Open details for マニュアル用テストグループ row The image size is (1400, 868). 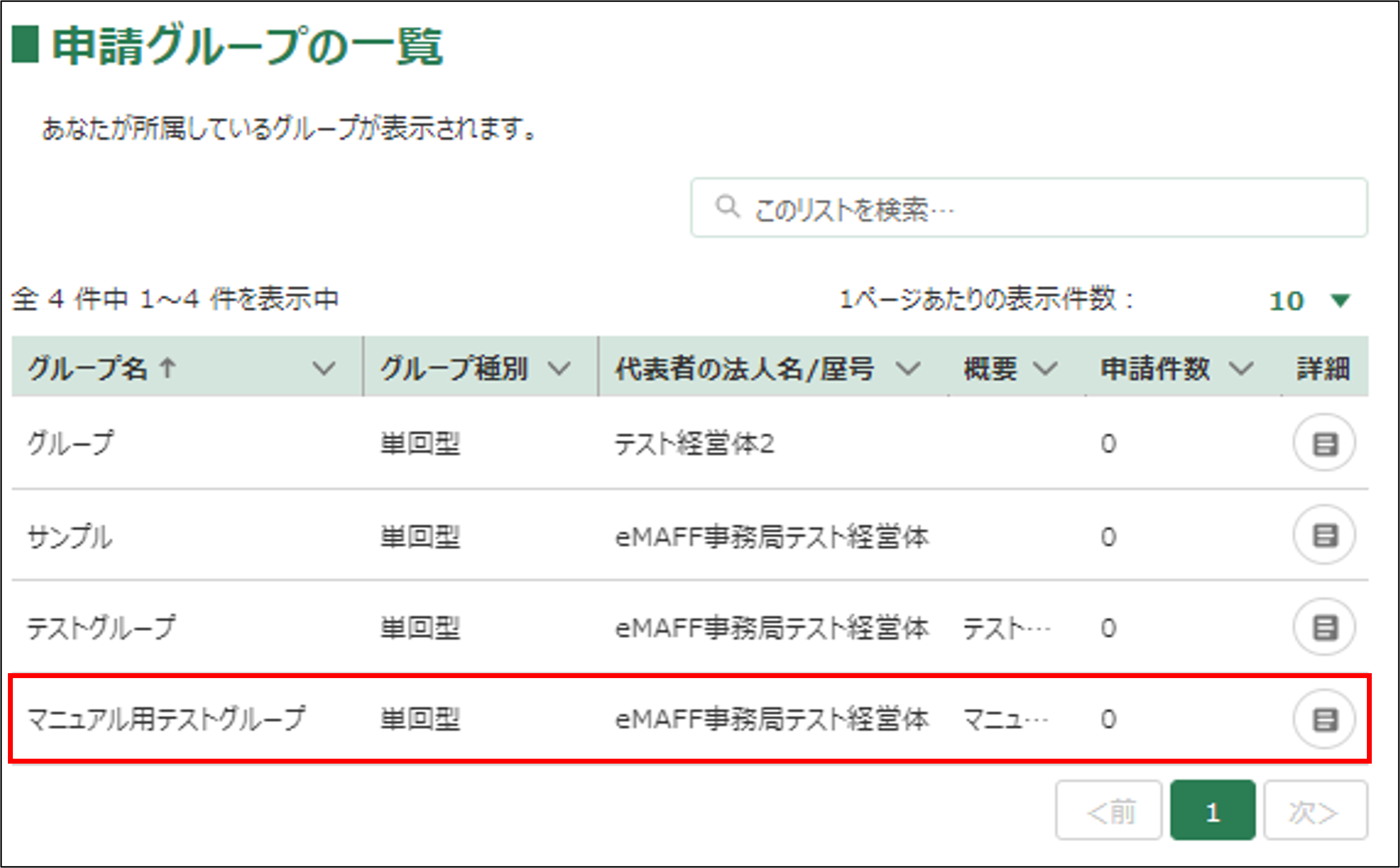pos(1324,719)
